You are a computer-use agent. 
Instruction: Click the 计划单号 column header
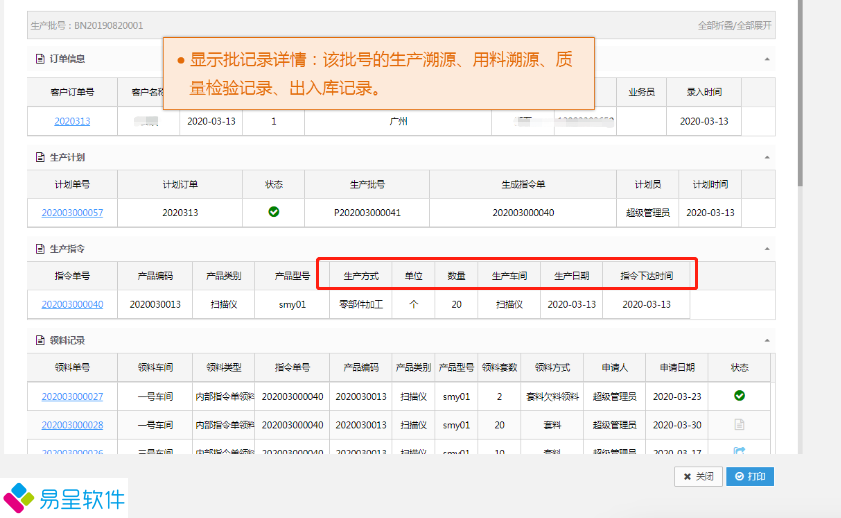72,184
